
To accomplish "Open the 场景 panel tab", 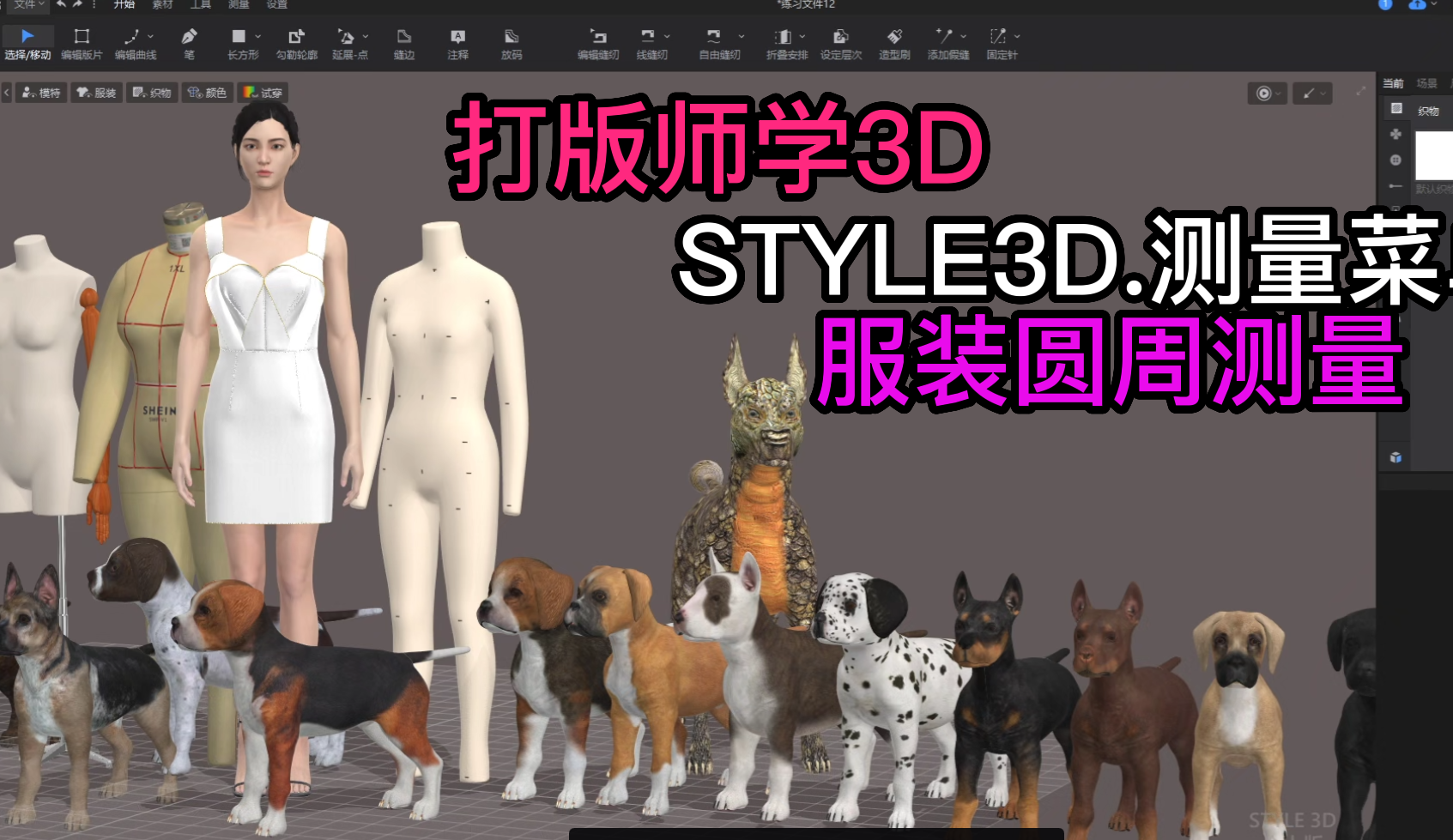I will [x=1426, y=83].
